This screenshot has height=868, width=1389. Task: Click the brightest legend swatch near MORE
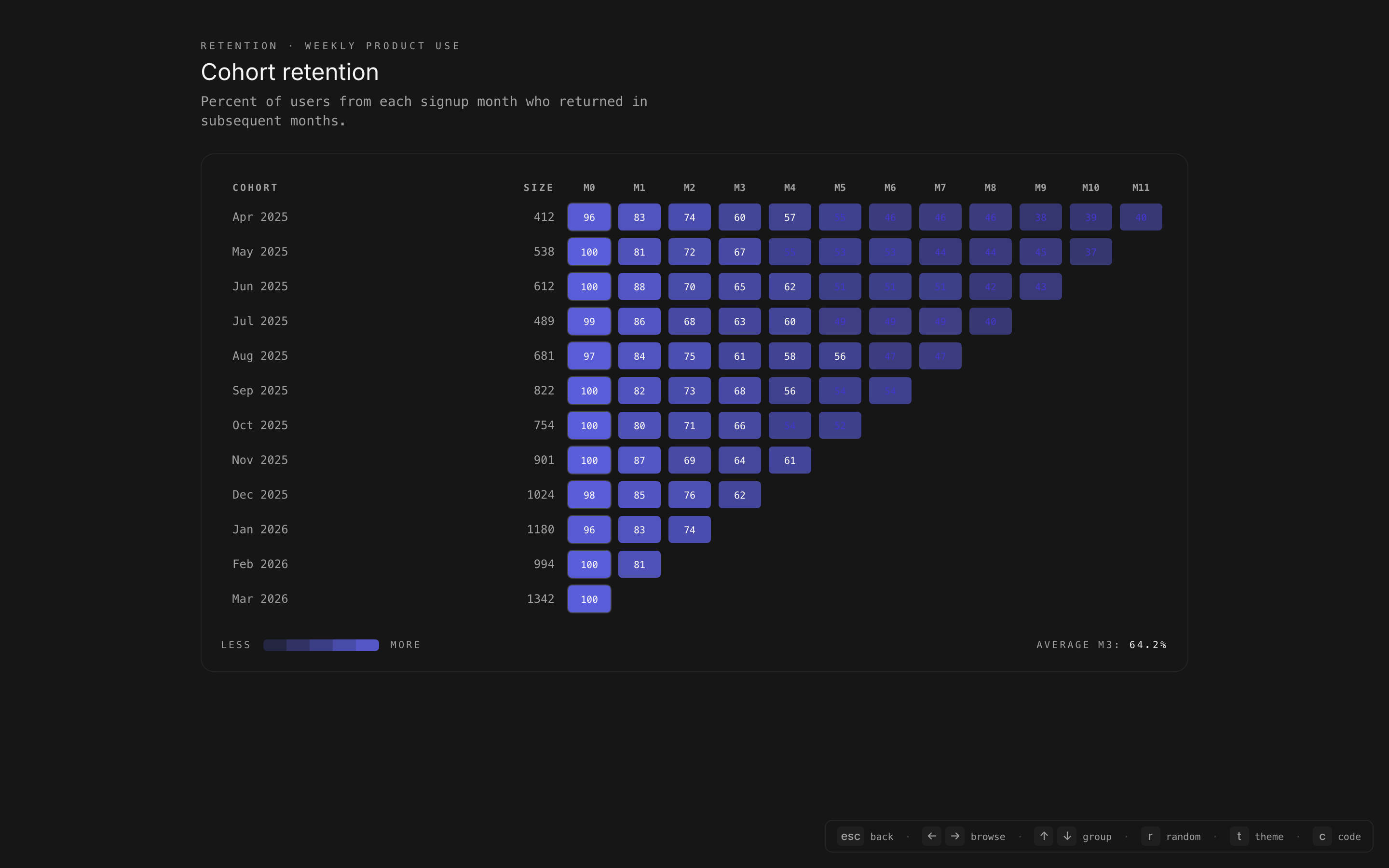(368, 645)
